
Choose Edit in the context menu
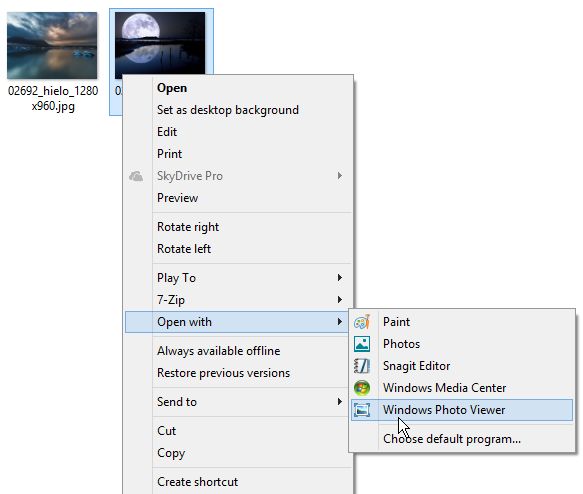click(x=238, y=132)
